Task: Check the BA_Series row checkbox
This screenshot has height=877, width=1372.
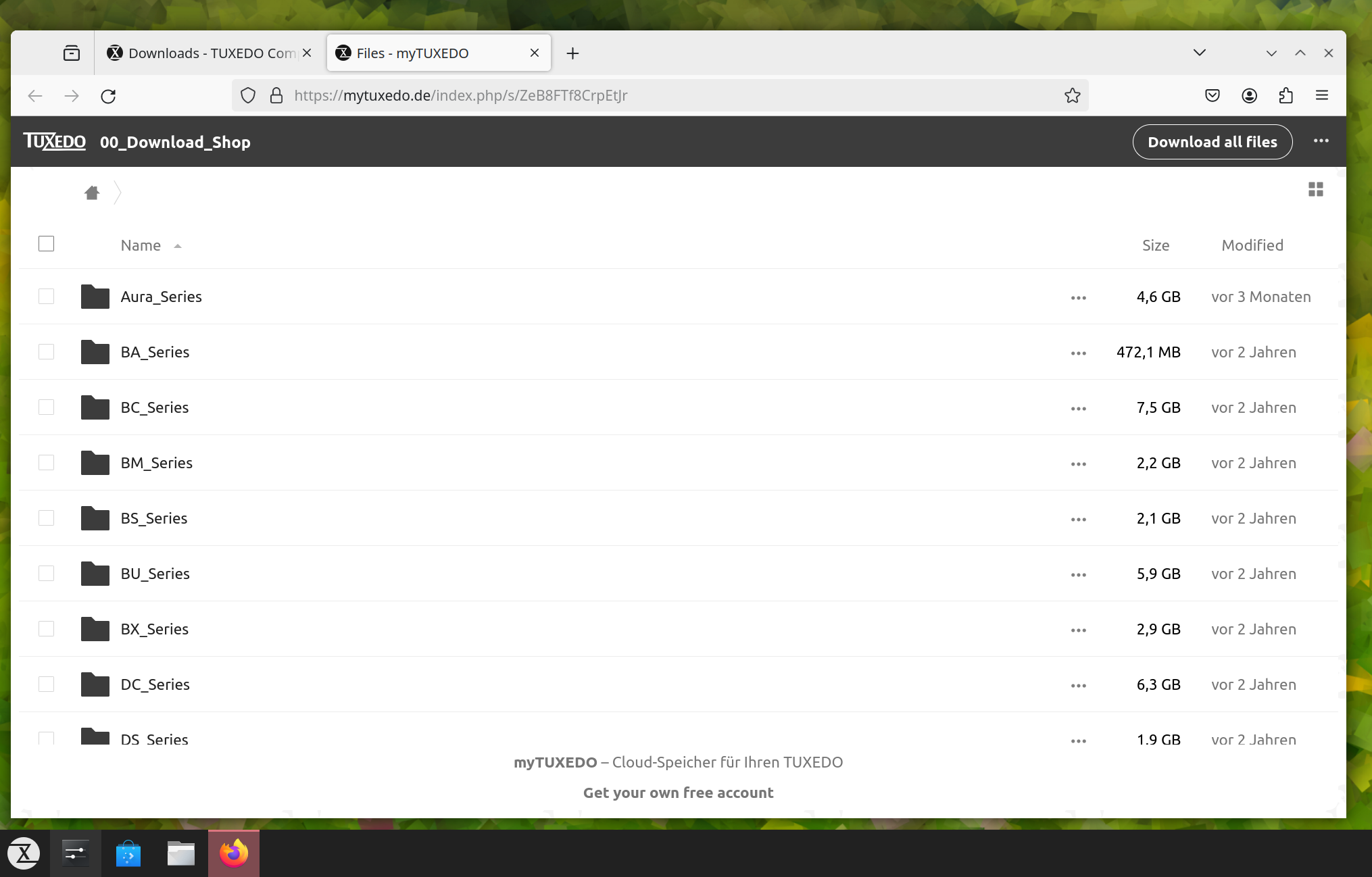Action: [x=46, y=352]
